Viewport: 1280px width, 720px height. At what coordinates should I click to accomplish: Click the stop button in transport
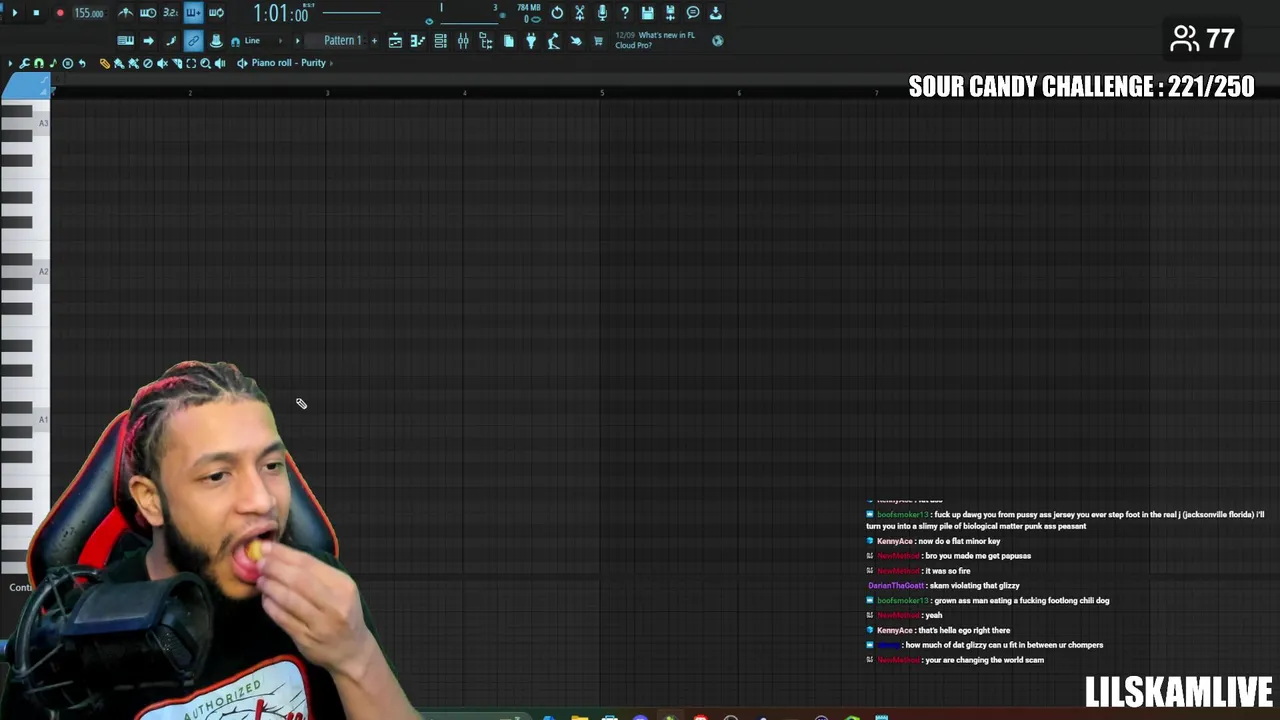36,13
